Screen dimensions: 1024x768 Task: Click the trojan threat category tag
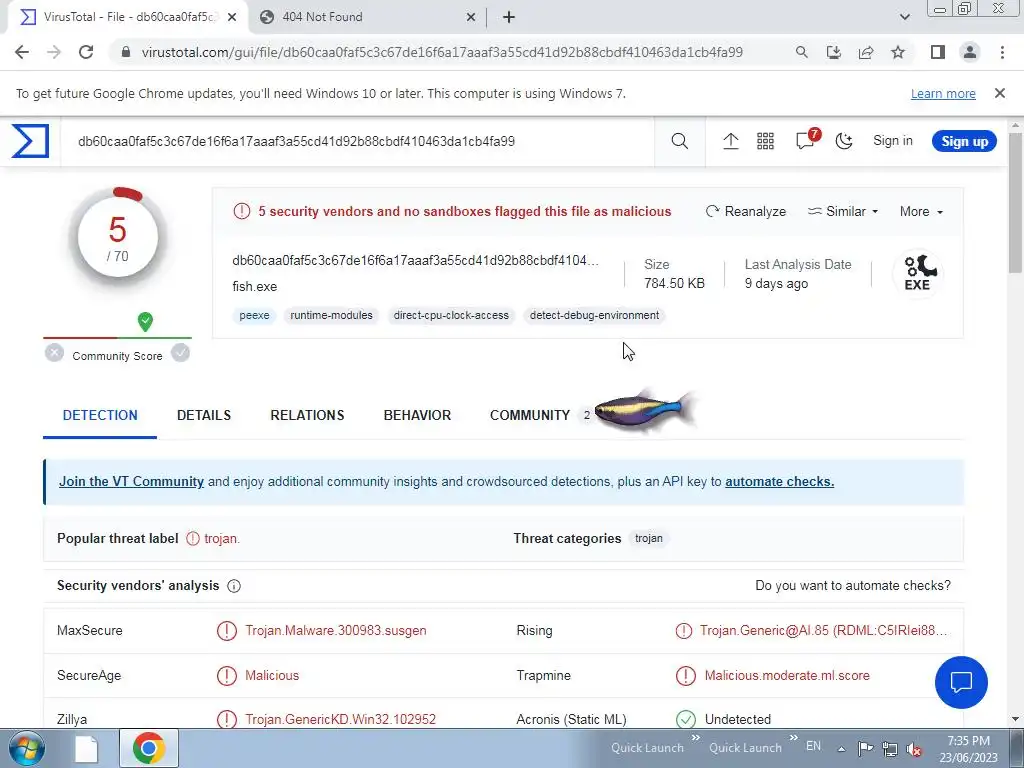coord(648,539)
